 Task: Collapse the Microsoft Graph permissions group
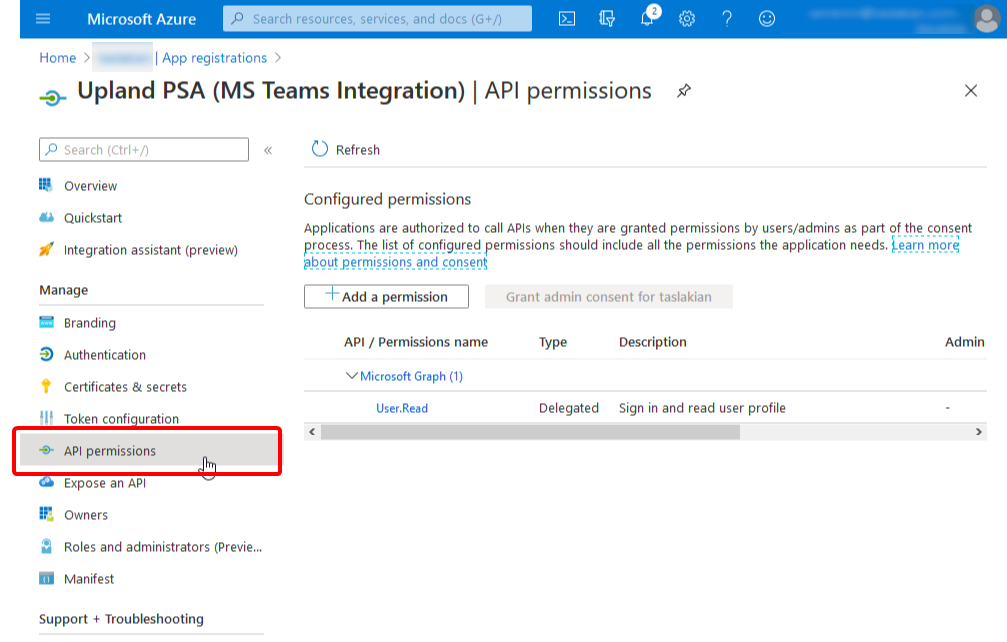351,376
